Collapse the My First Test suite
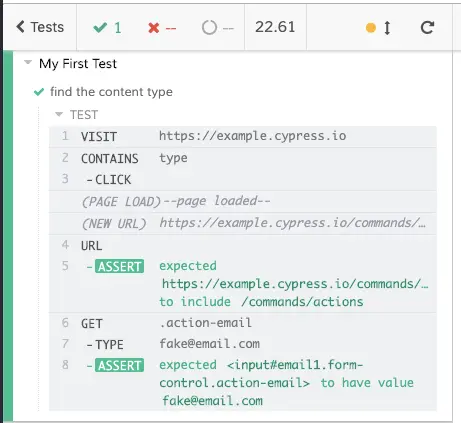This screenshot has width=461, height=423. (28, 62)
